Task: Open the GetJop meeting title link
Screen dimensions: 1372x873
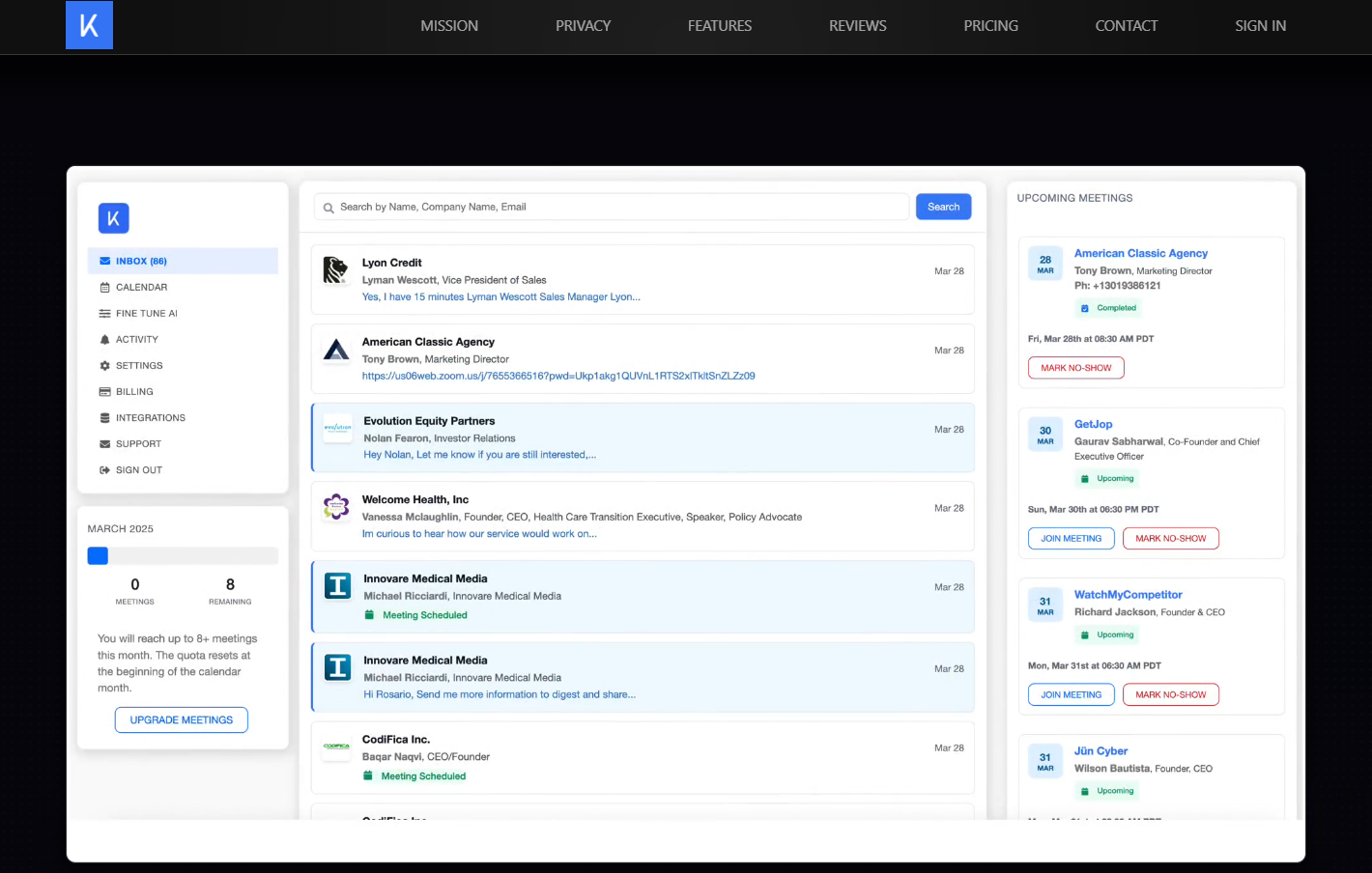Action: click(1094, 424)
